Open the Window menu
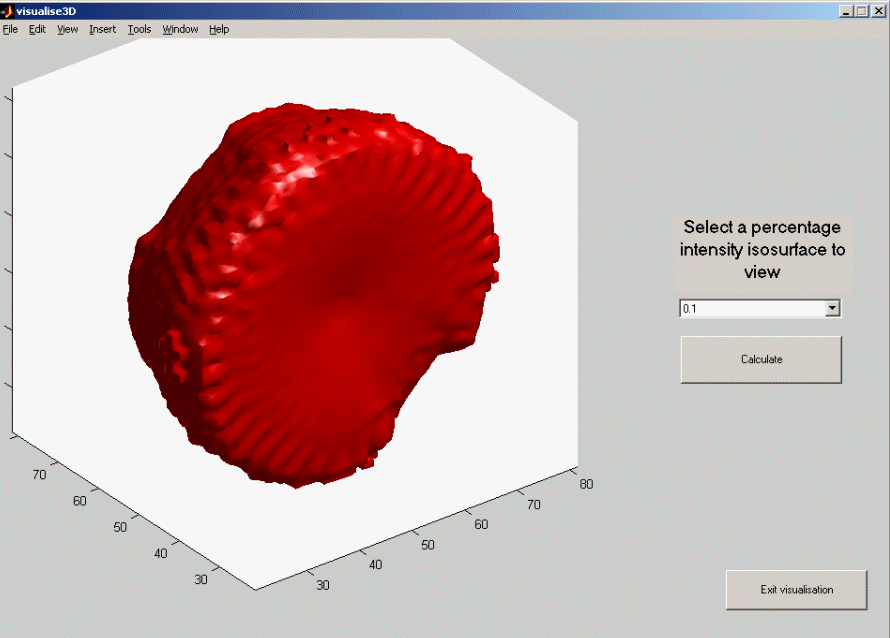This screenshot has height=638, width=890. pyautogui.click(x=180, y=29)
